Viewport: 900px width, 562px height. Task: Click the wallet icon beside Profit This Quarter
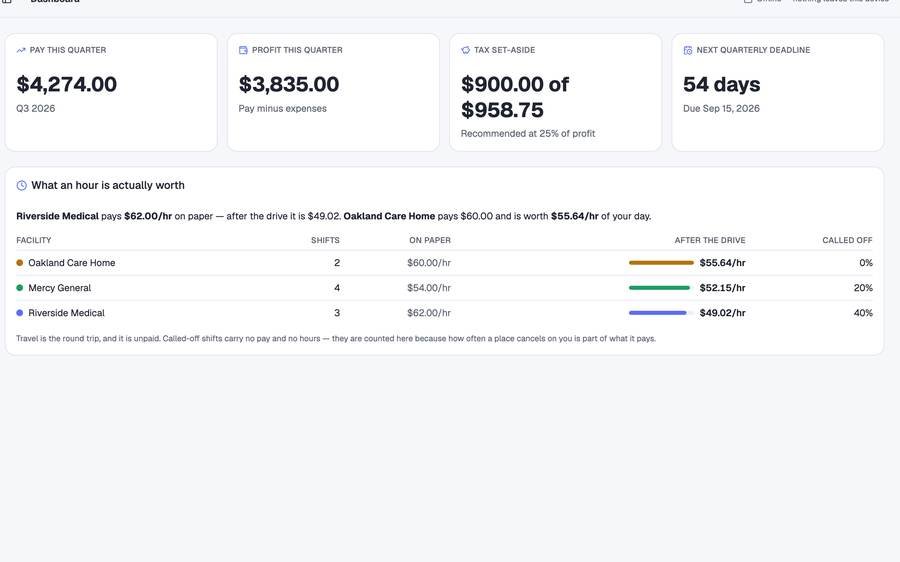[x=243, y=51]
